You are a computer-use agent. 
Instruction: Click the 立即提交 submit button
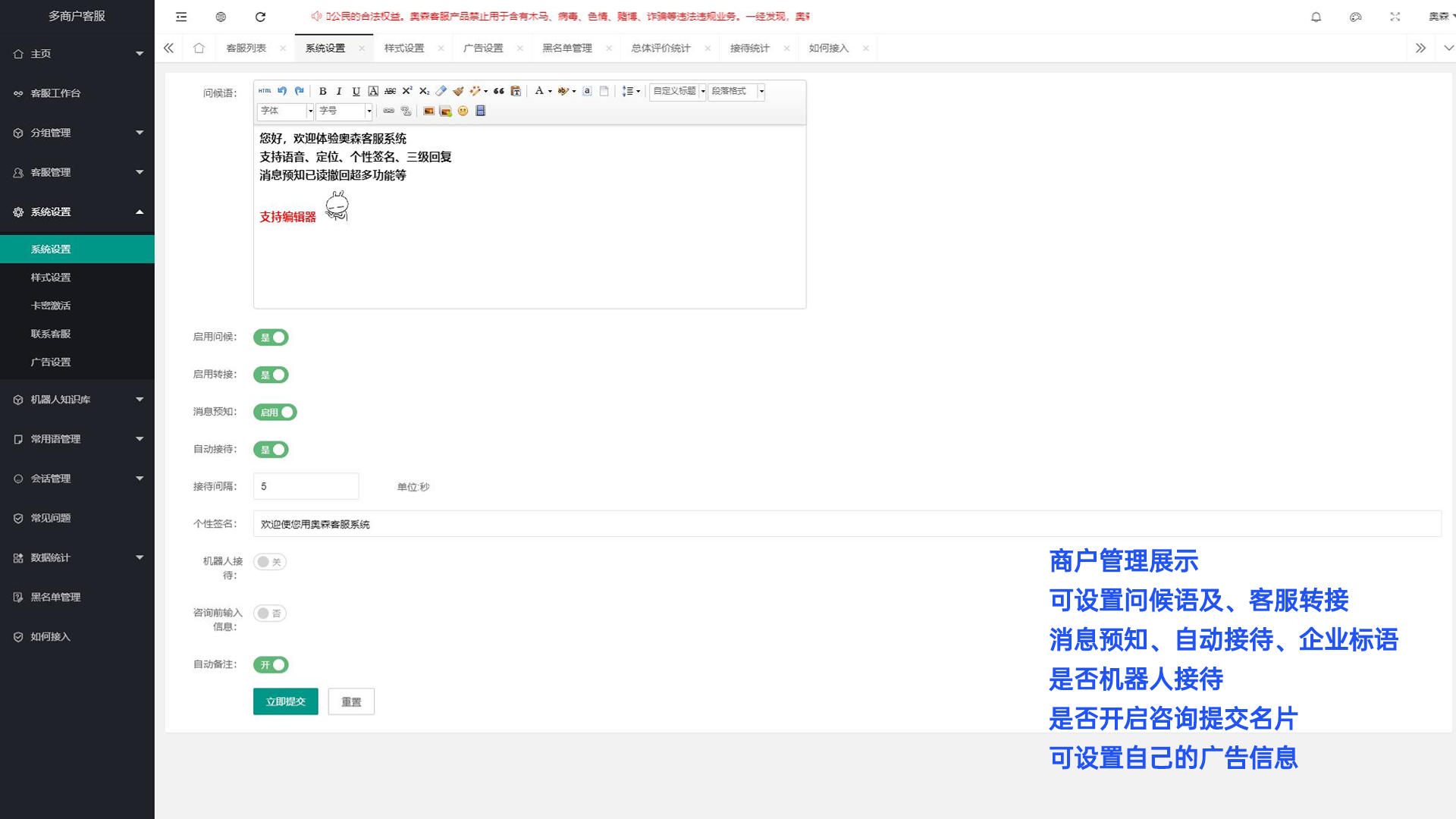(x=285, y=701)
